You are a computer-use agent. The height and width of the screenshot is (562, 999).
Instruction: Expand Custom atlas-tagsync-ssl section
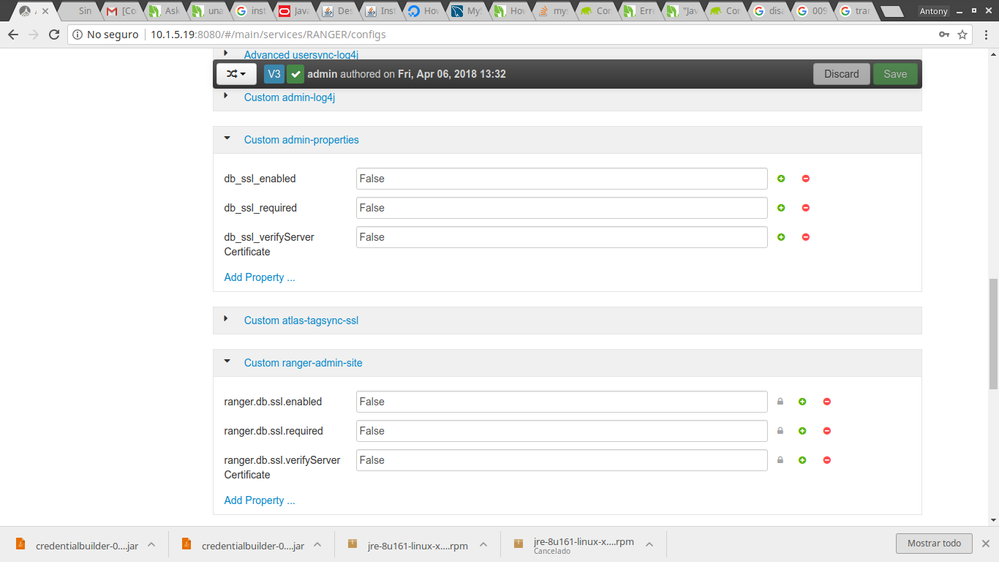pyautogui.click(x=226, y=319)
